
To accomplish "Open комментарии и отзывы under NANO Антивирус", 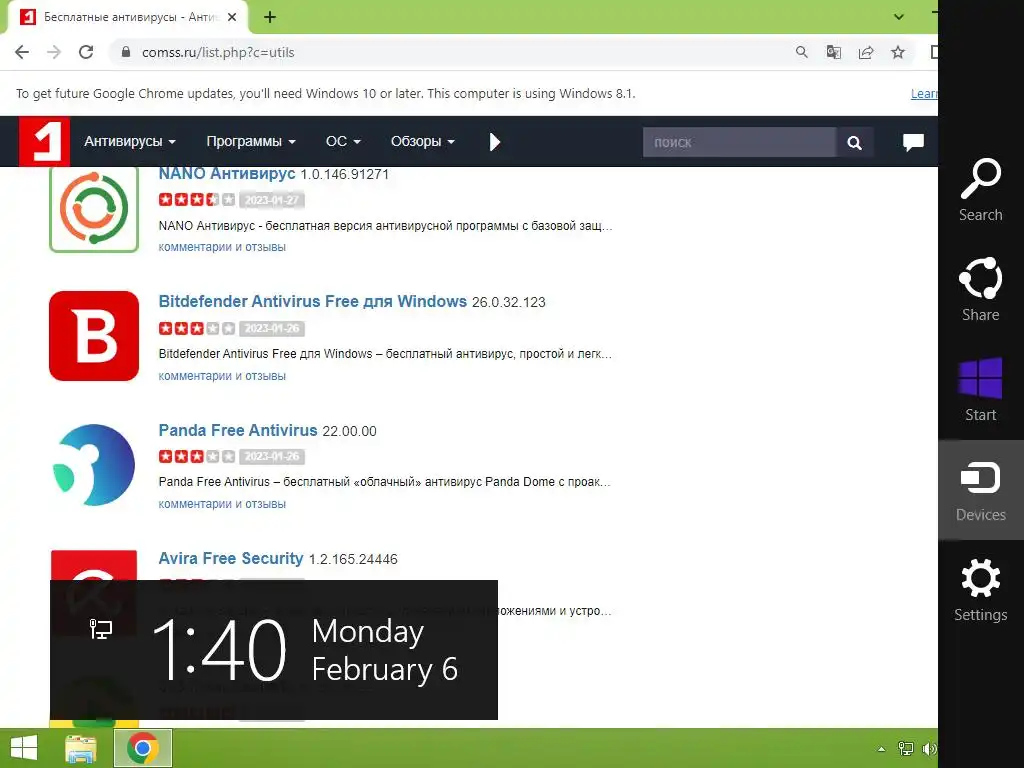I will (222, 247).
